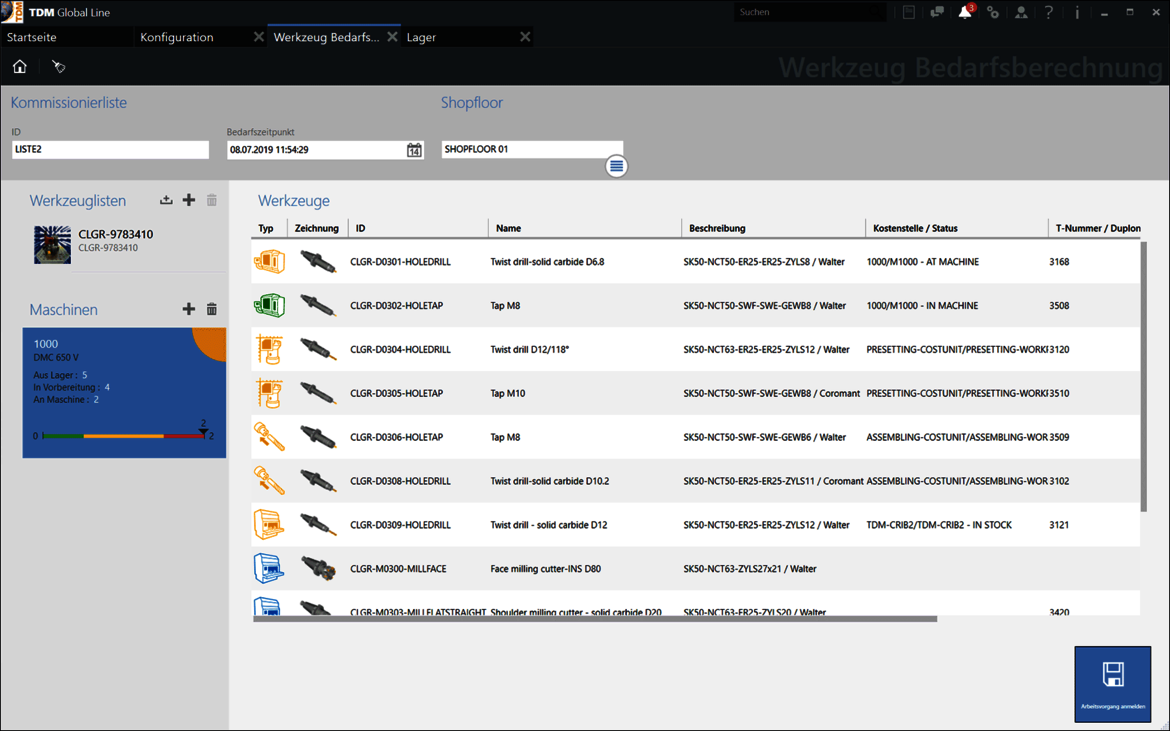The image size is (1170, 731).
Task: Go to home via the house icon
Action: point(19,66)
